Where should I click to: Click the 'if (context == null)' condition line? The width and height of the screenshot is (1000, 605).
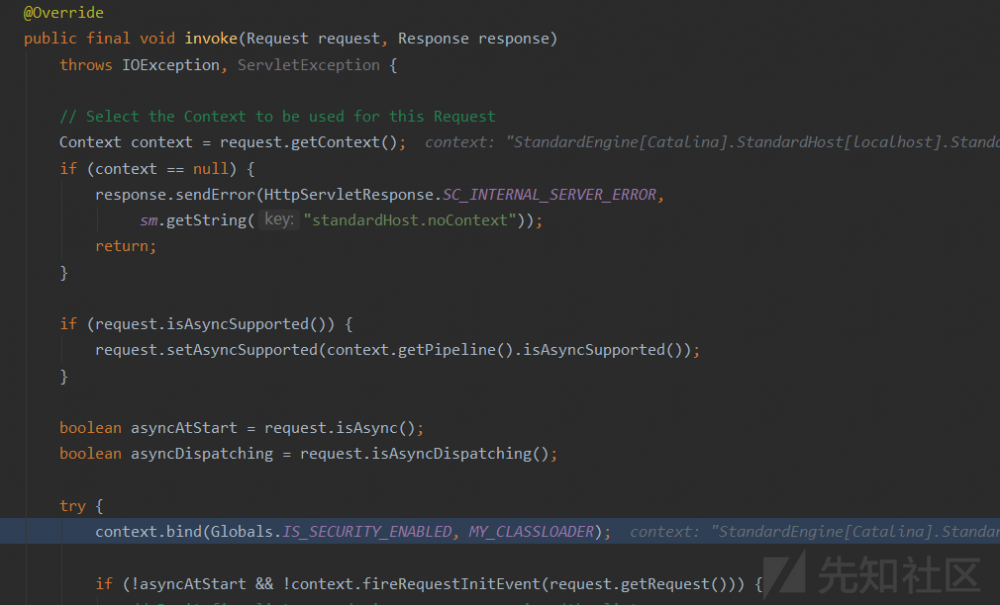(157, 169)
